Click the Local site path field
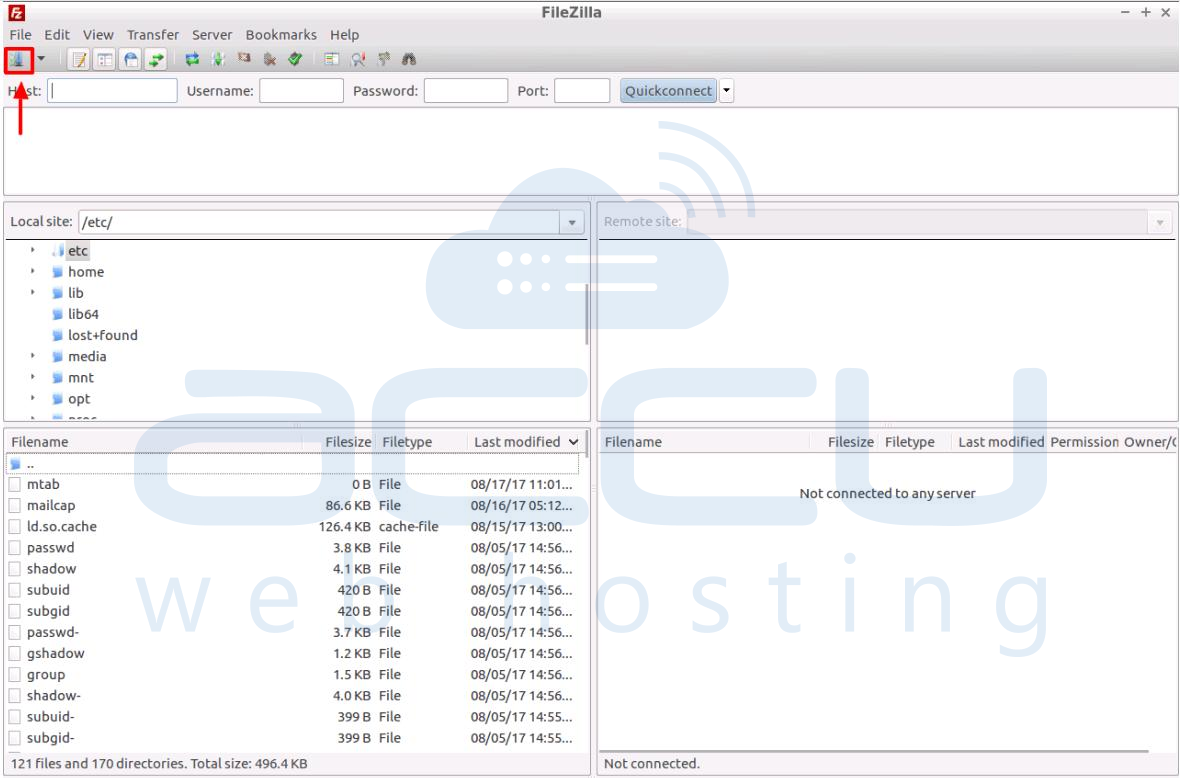This screenshot has height=778, width=1180. click(x=319, y=222)
